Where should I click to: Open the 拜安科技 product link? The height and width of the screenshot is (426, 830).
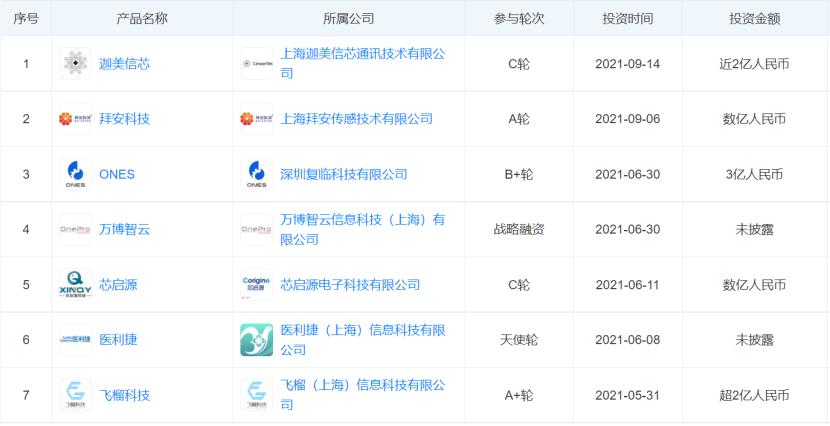coord(124,119)
